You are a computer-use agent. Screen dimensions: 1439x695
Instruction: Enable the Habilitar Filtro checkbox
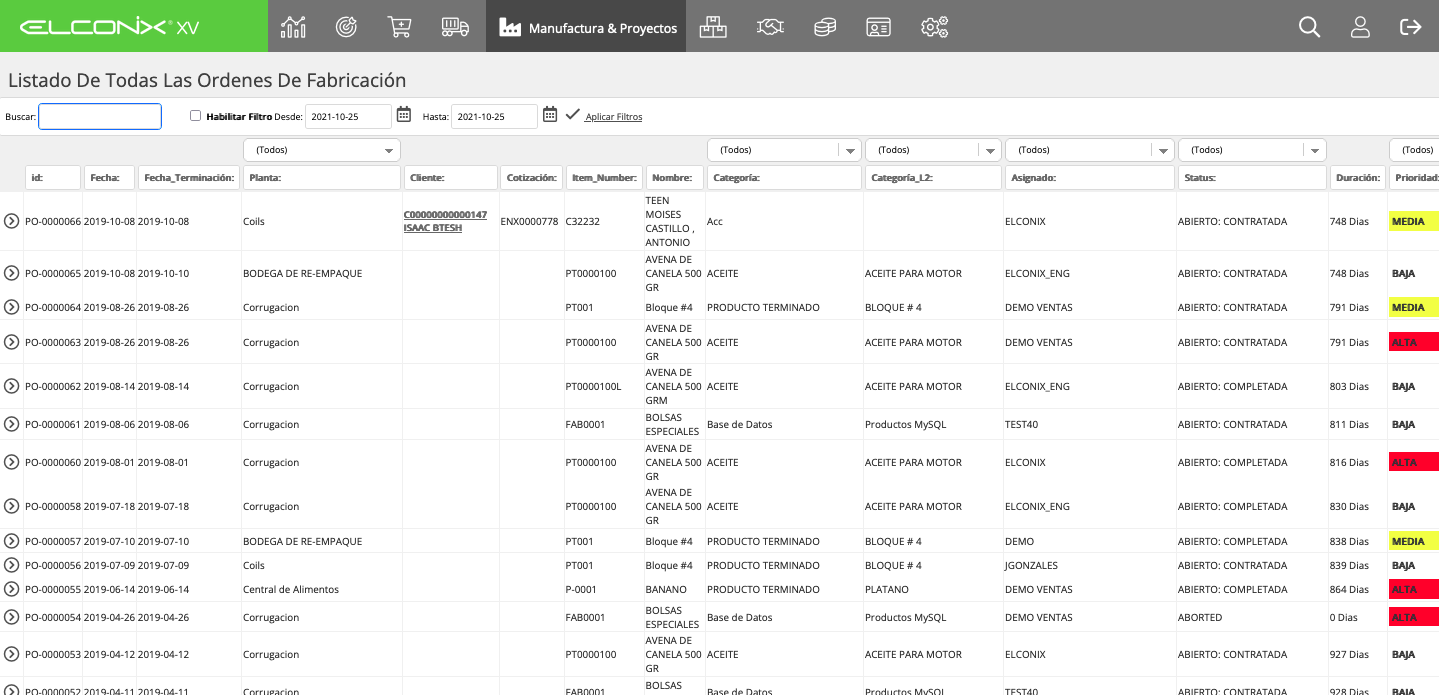coord(196,116)
